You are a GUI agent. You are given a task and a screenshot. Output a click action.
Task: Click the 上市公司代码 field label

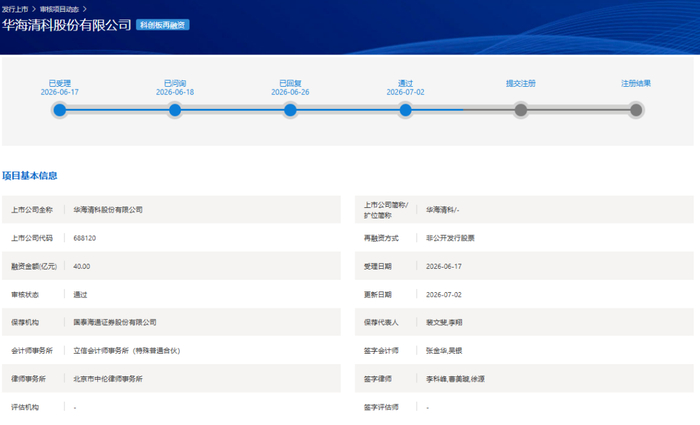pyautogui.click(x=32, y=238)
